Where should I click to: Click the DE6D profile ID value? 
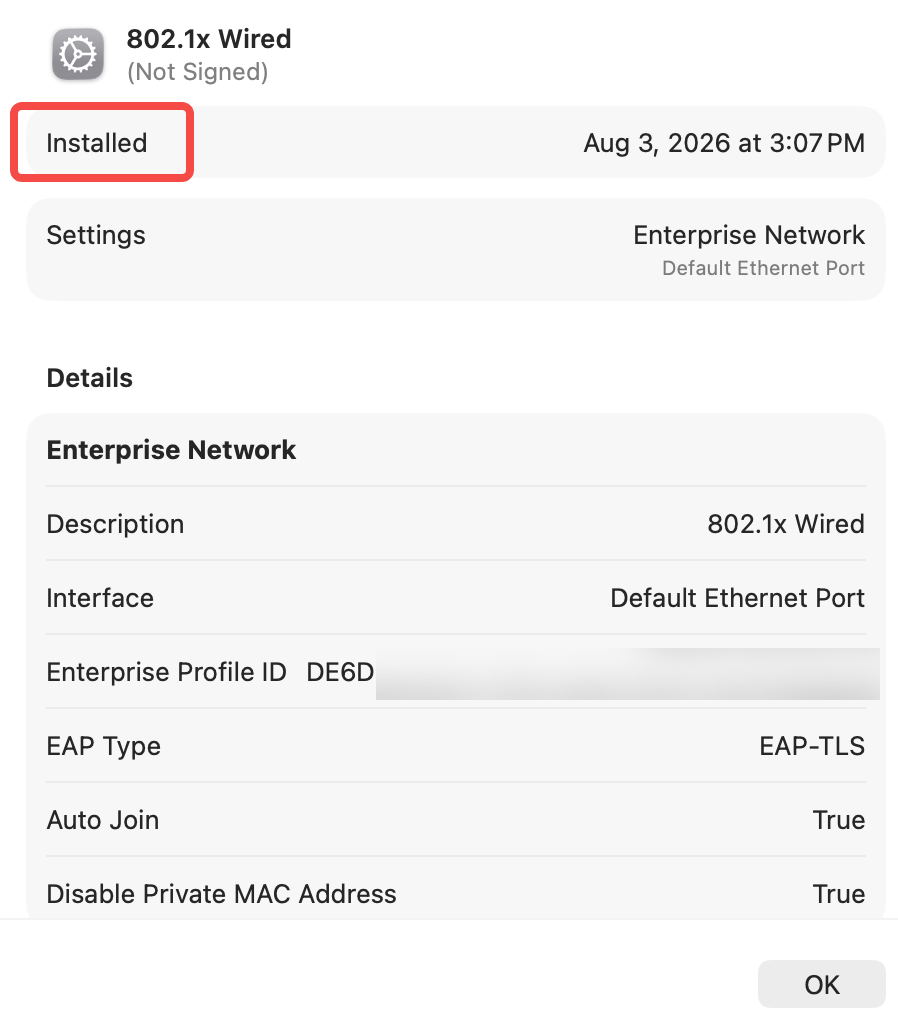[340, 672]
